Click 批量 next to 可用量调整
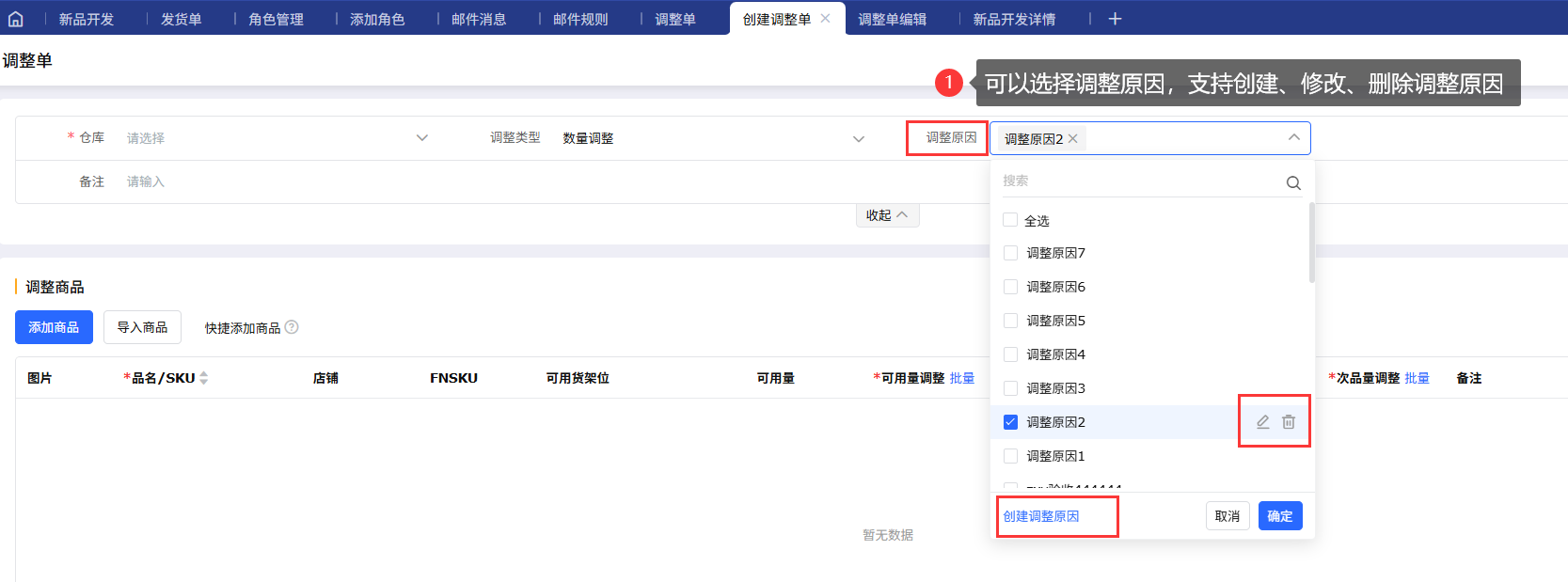The height and width of the screenshot is (582, 1568). click(962, 378)
